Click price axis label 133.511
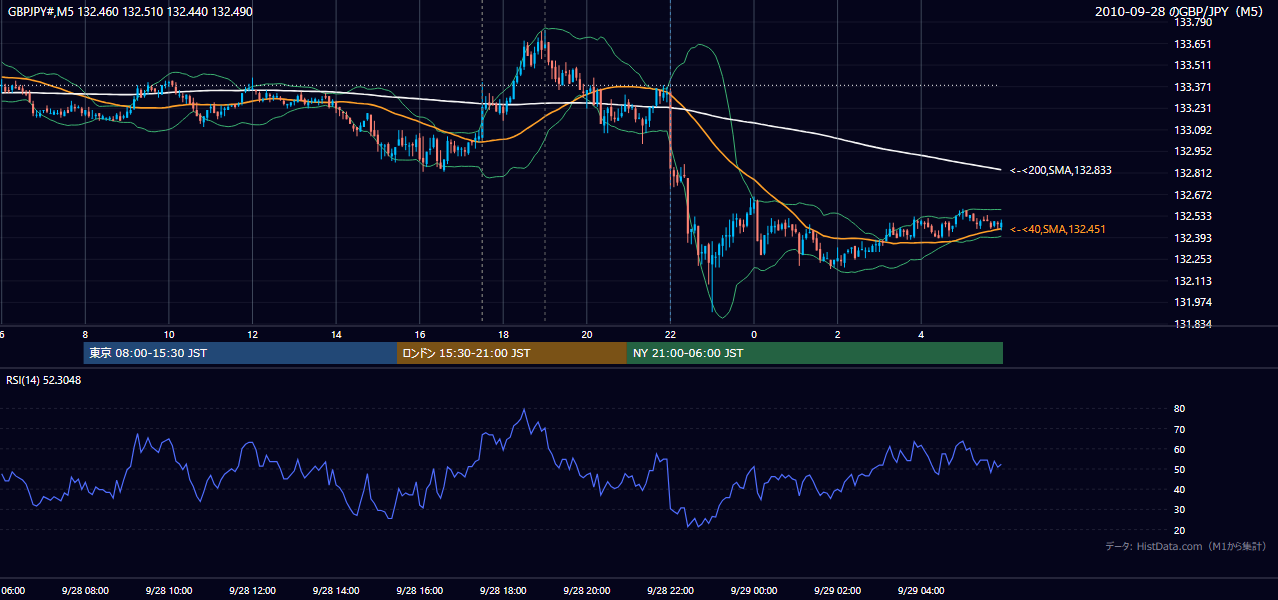 click(1193, 65)
